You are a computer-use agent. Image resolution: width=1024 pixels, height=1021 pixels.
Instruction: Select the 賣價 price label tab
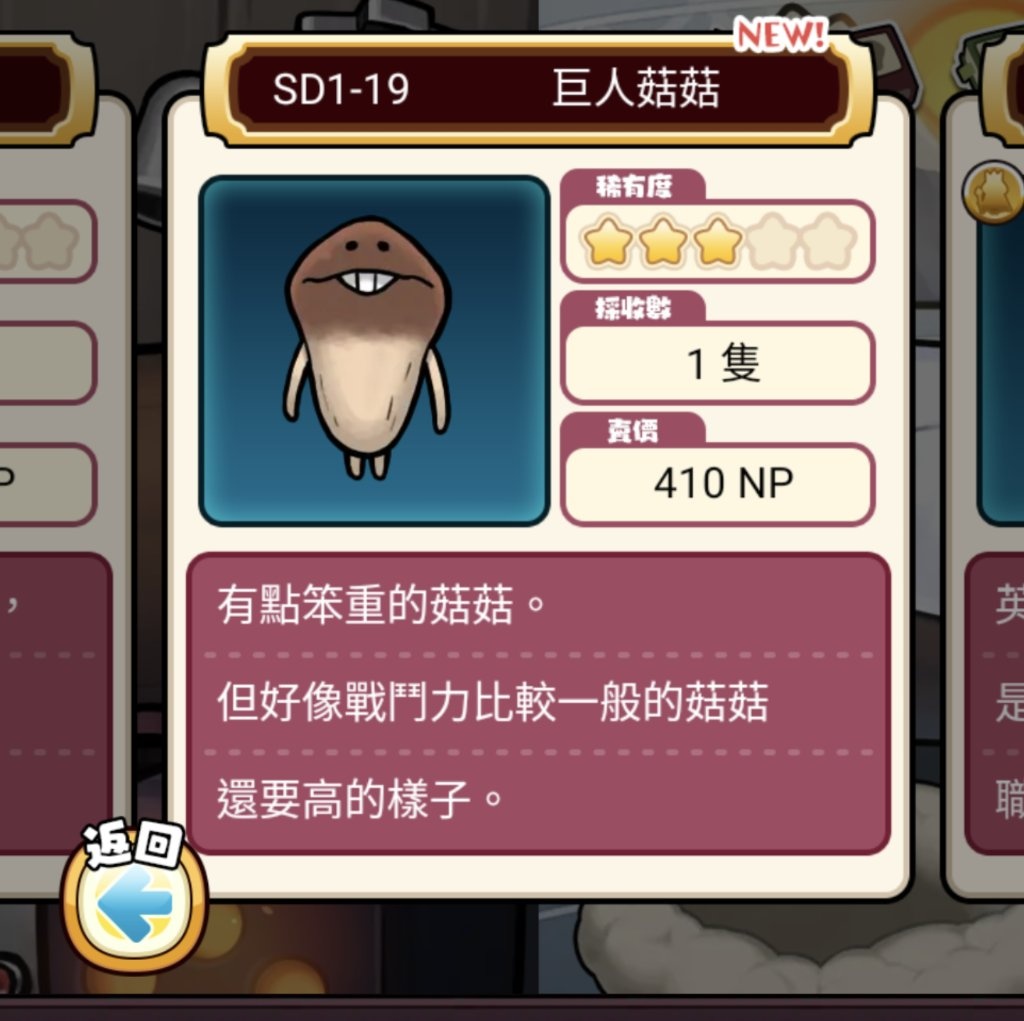[x=633, y=430]
